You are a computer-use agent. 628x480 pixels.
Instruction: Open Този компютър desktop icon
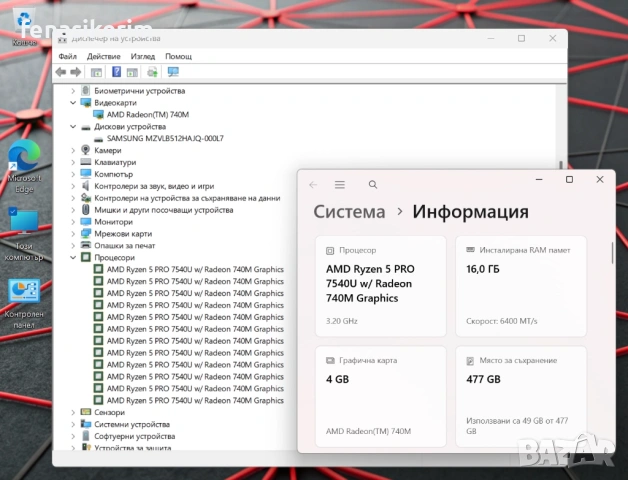click(x=24, y=235)
